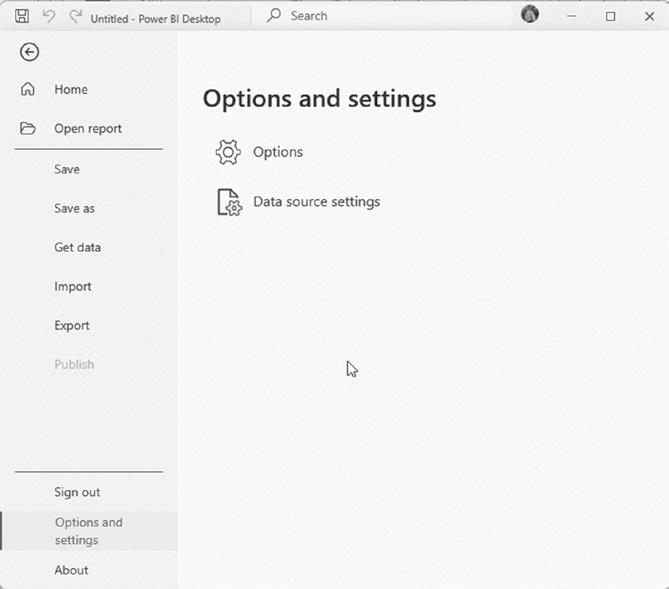Image resolution: width=669 pixels, height=589 pixels.
Task: Open the Get data menu entry
Action: pyautogui.click(x=77, y=247)
